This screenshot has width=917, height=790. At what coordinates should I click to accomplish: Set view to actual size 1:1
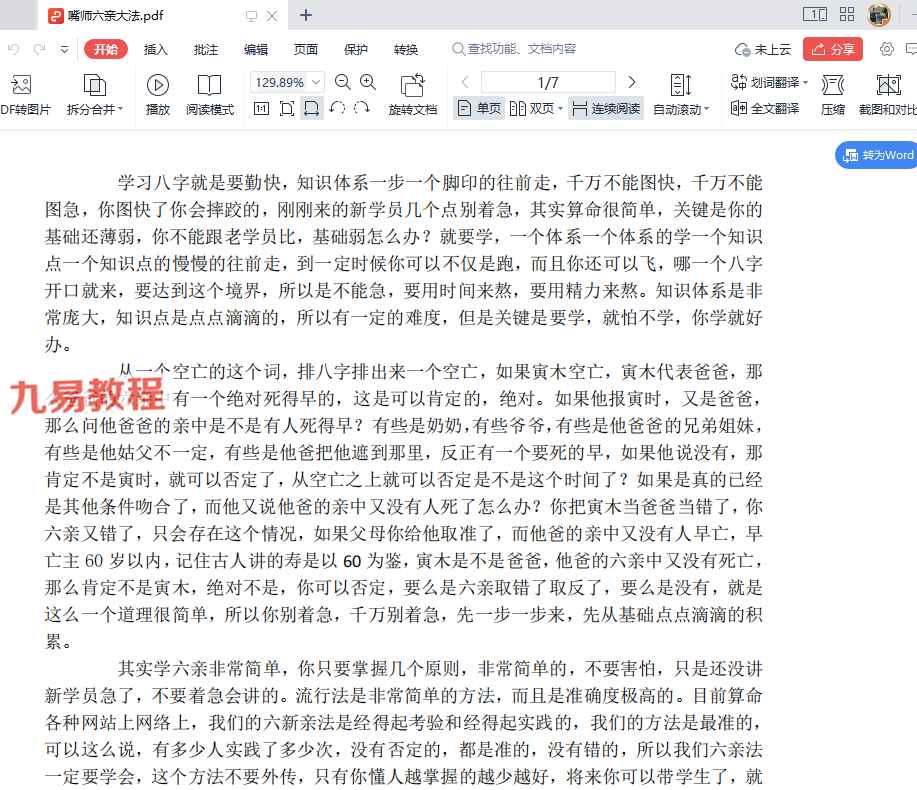(261, 108)
